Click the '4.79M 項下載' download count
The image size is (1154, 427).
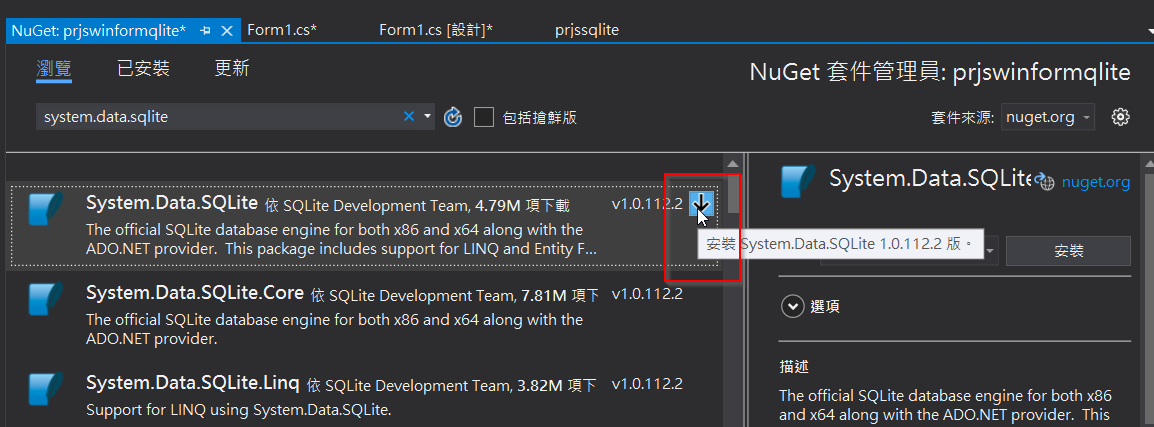(x=523, y=205)
